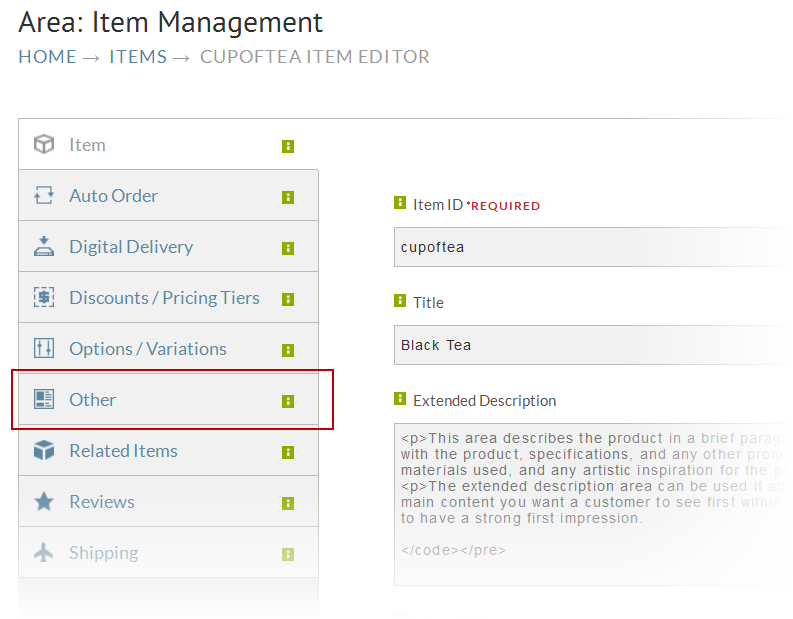
Task: Go to HOME in breadcrumb
Action: [x=48, y=57]
